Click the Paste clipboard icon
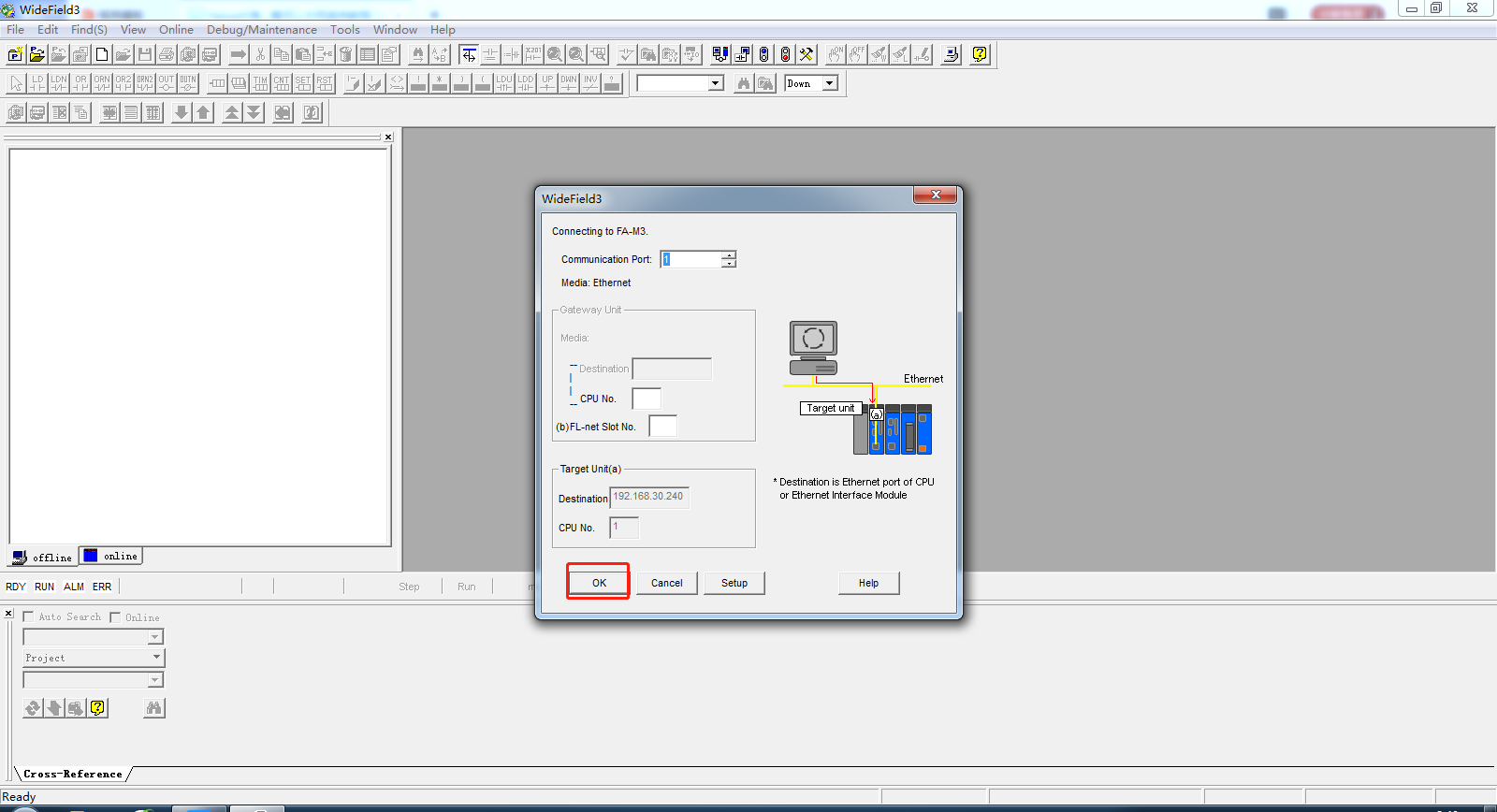1497x812 pixels. tap(303, 54)
